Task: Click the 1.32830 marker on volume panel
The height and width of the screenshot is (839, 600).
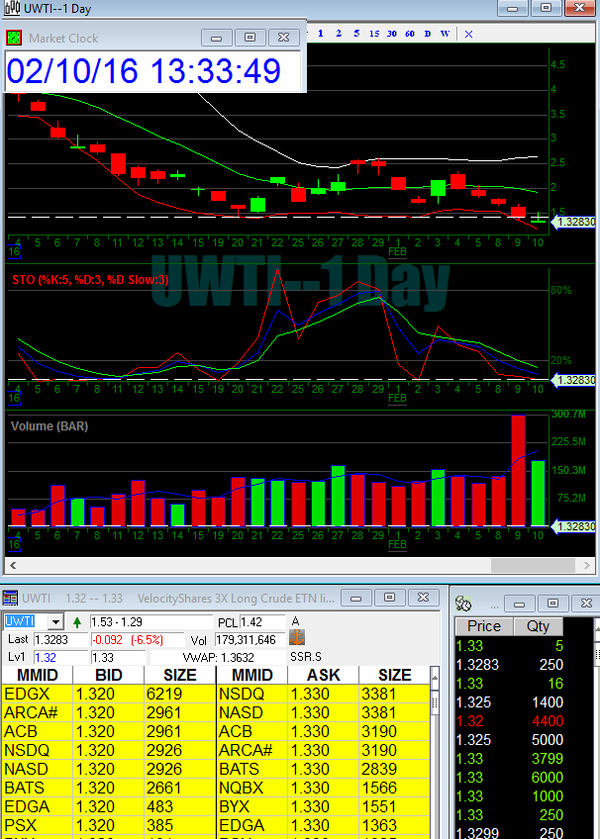Action: tap(573, 527)
